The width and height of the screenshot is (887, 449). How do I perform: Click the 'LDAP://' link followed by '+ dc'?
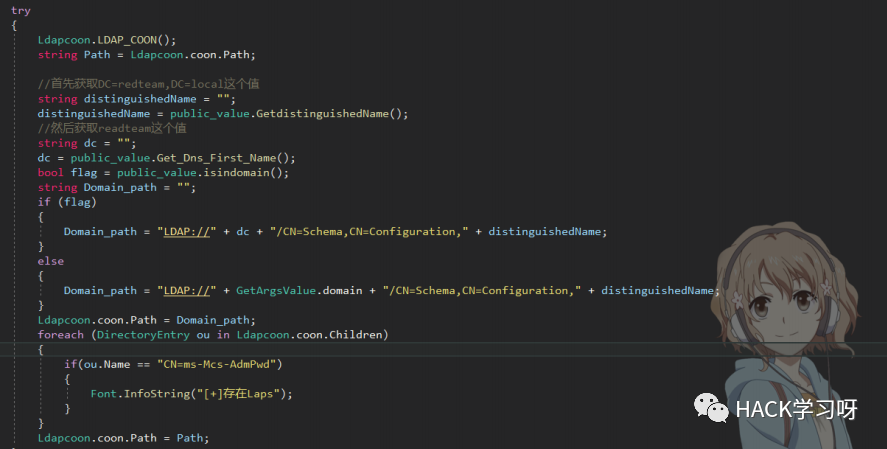[187, 231]
